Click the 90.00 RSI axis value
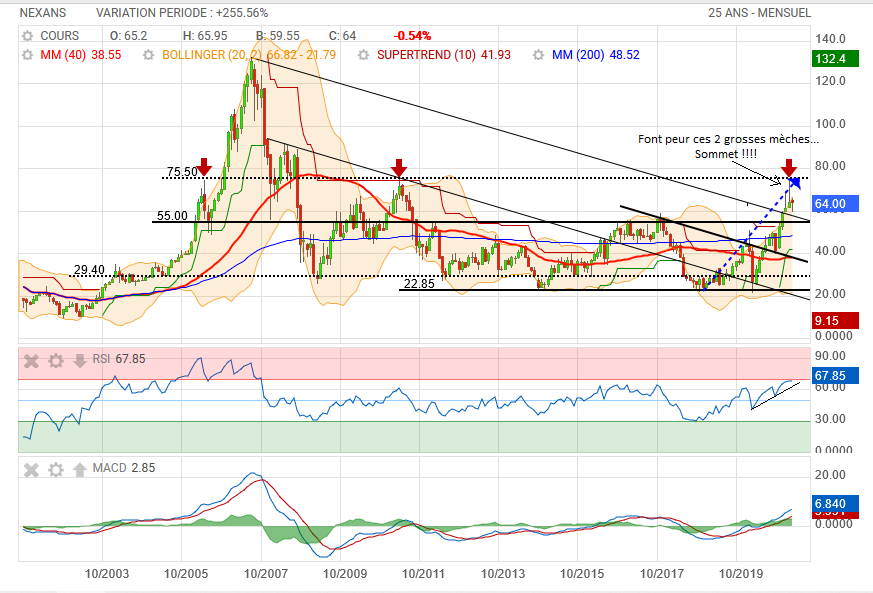 pyautogui.click(x=830, y=356)
